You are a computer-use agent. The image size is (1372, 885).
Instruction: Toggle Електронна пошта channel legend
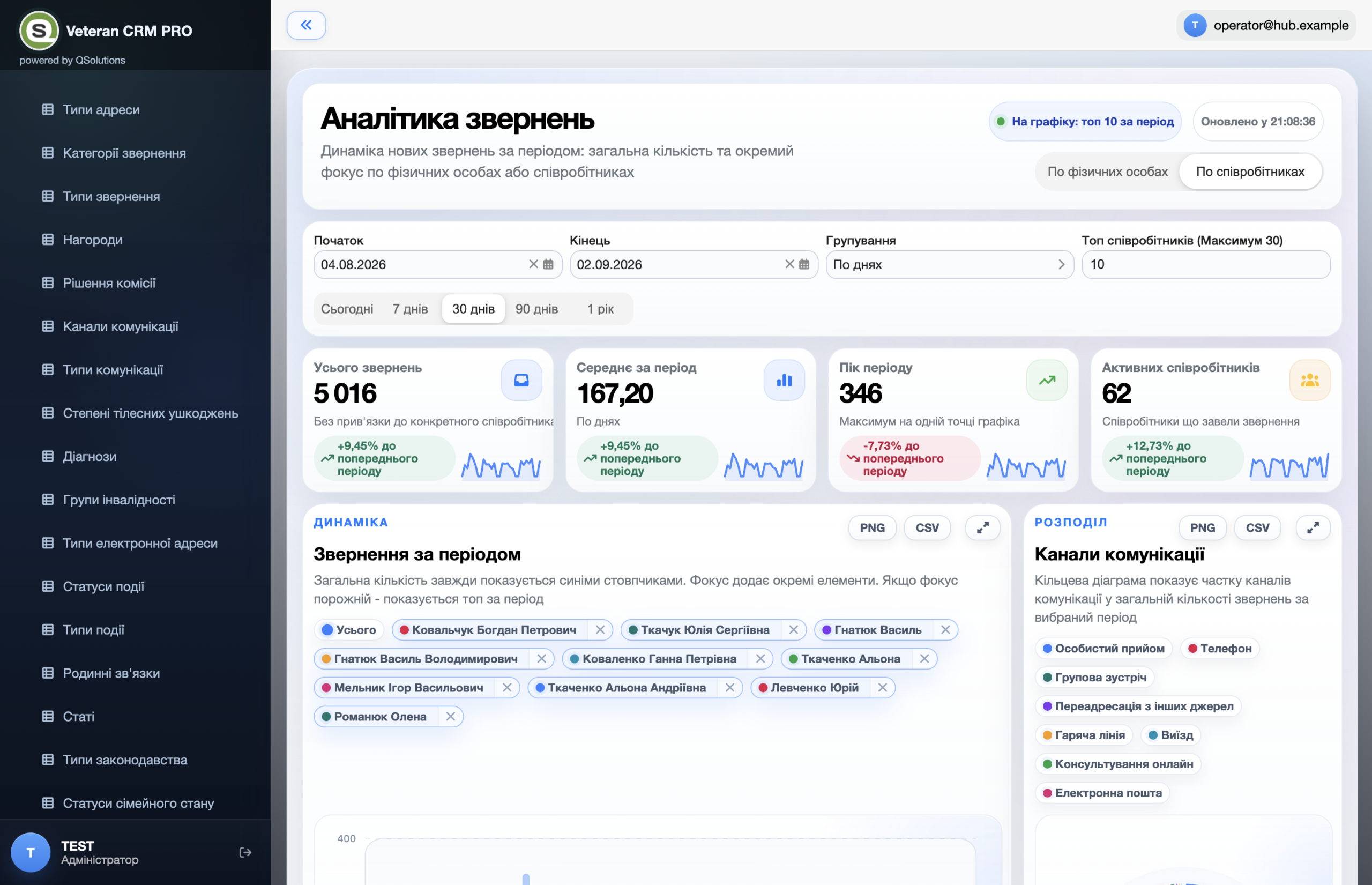point(1102,792)
